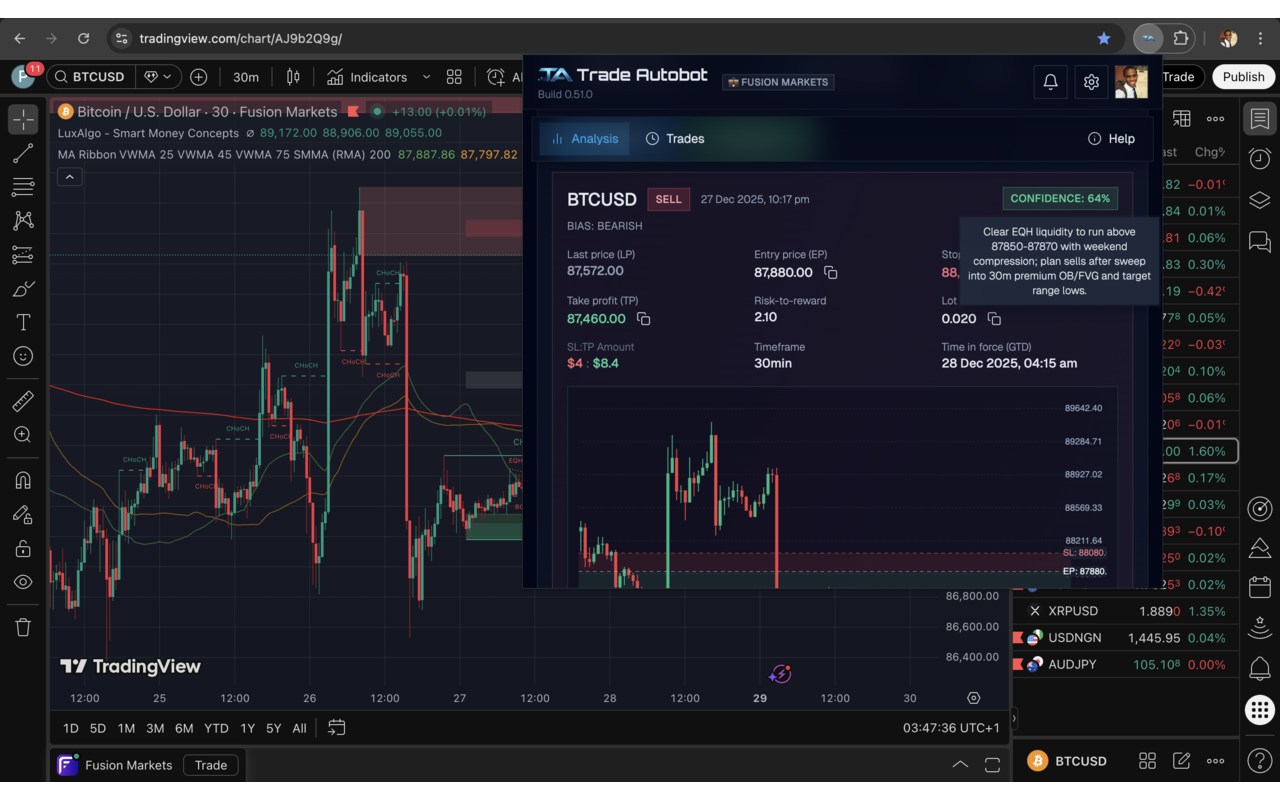Open the calendar icon in right sidebar
The width and height of the screenshot is (1280, 800).
pos(1260,588)
